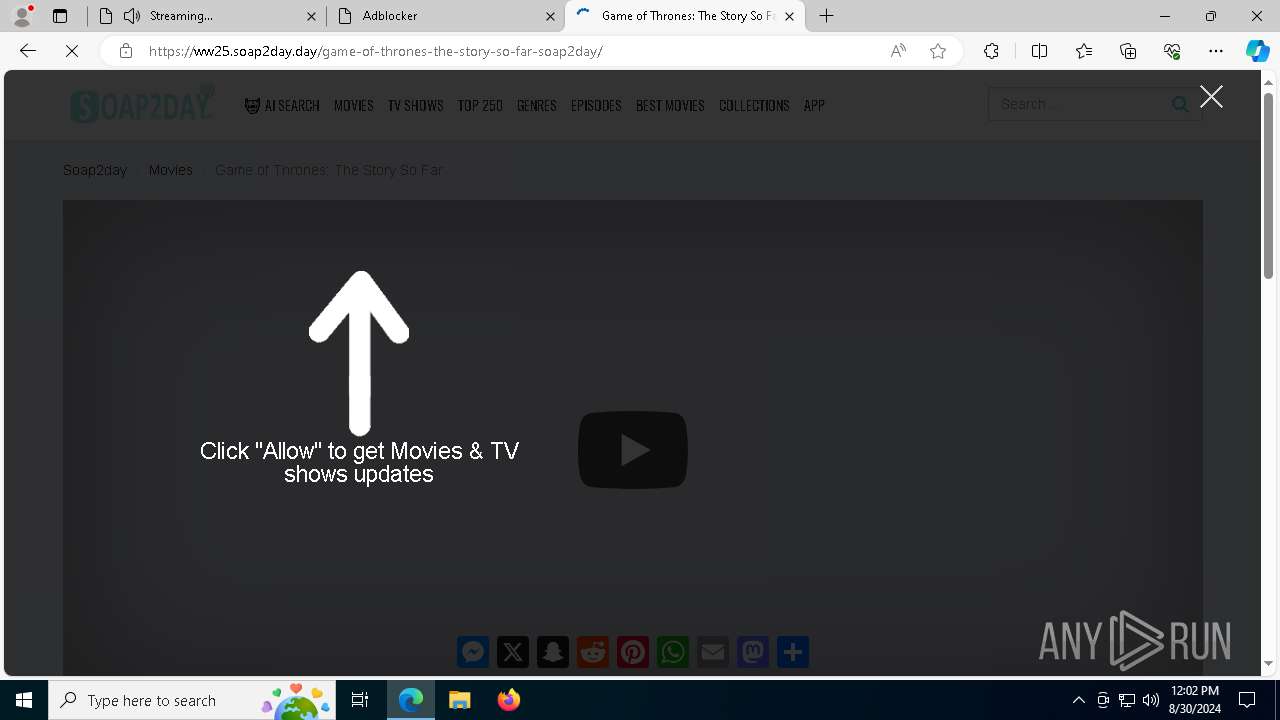
Task: Open AI SEARCH in site menu
Action: pyautogui.click(x=282, y=105)
